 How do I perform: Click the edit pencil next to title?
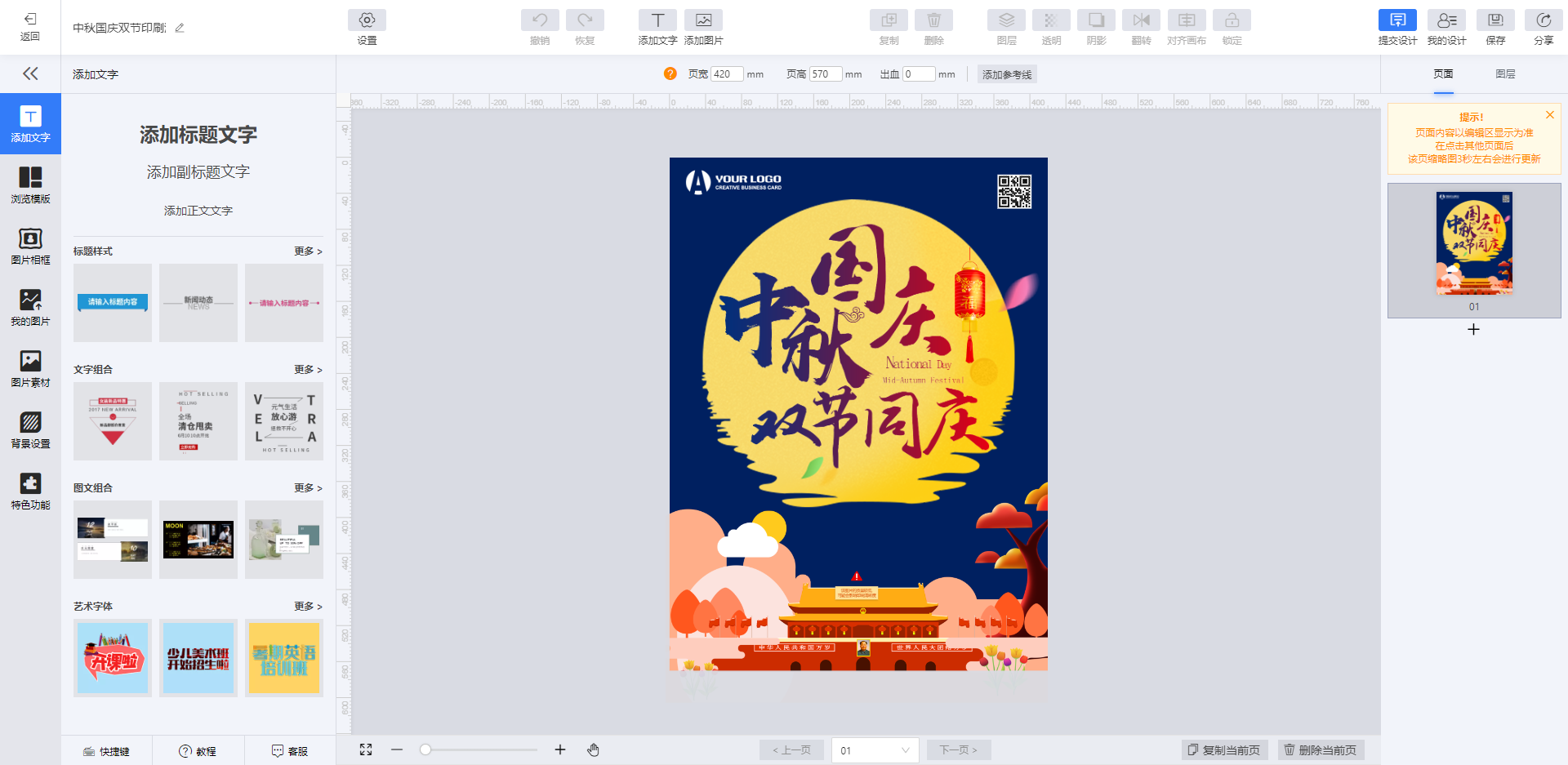click(x=180, y=28)
